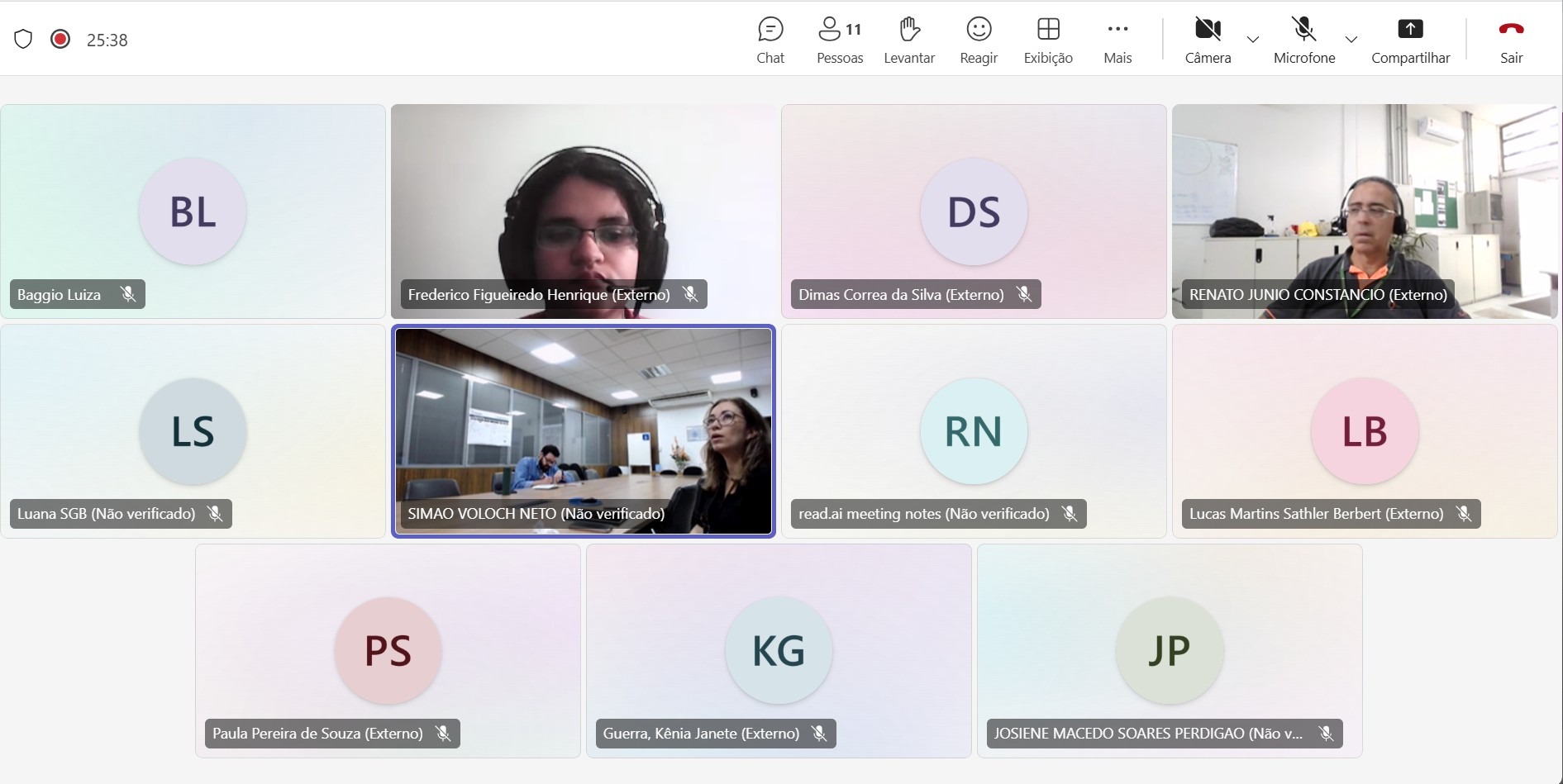The image size is (1563, 784).
Task: Open the Chat panel
Action: point(770,40)
